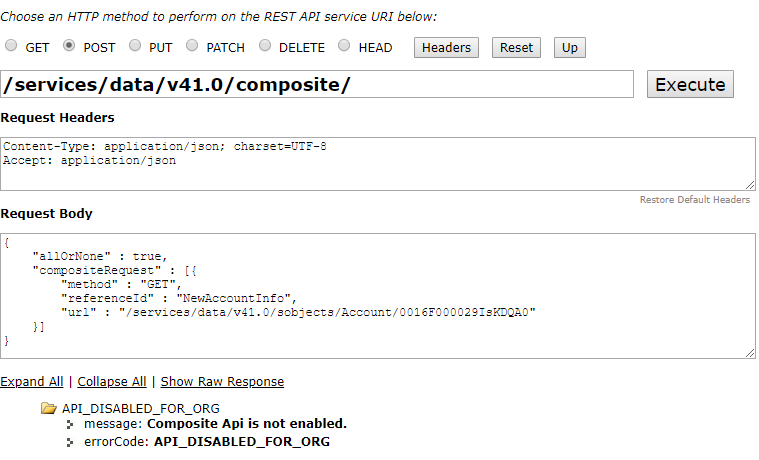Collapse the API_DISABLED_FOR_ORG folder icon

click(x=48, y=408)
